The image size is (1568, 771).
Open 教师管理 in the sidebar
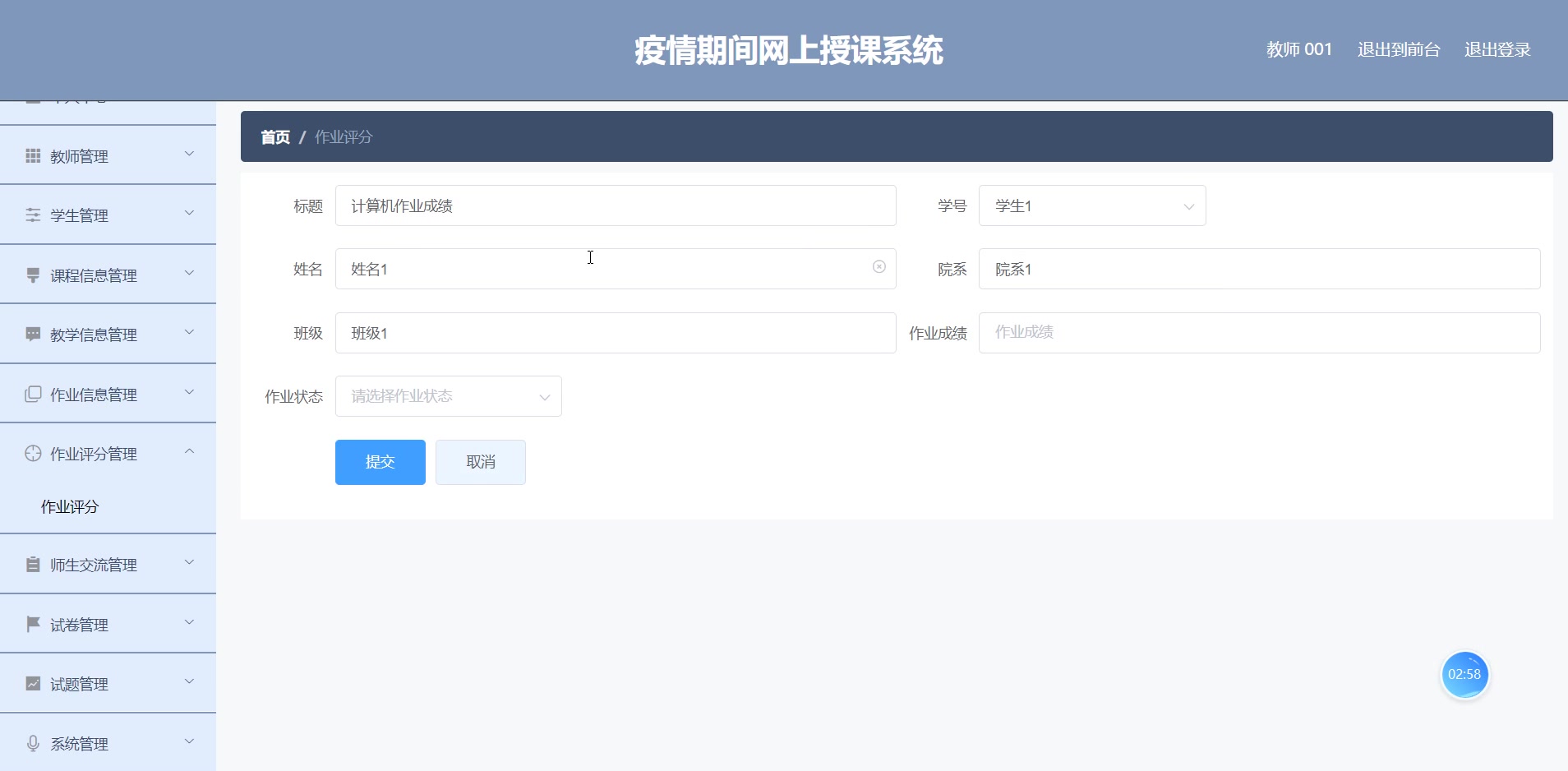pyautogui.click(x=108, y=155)
